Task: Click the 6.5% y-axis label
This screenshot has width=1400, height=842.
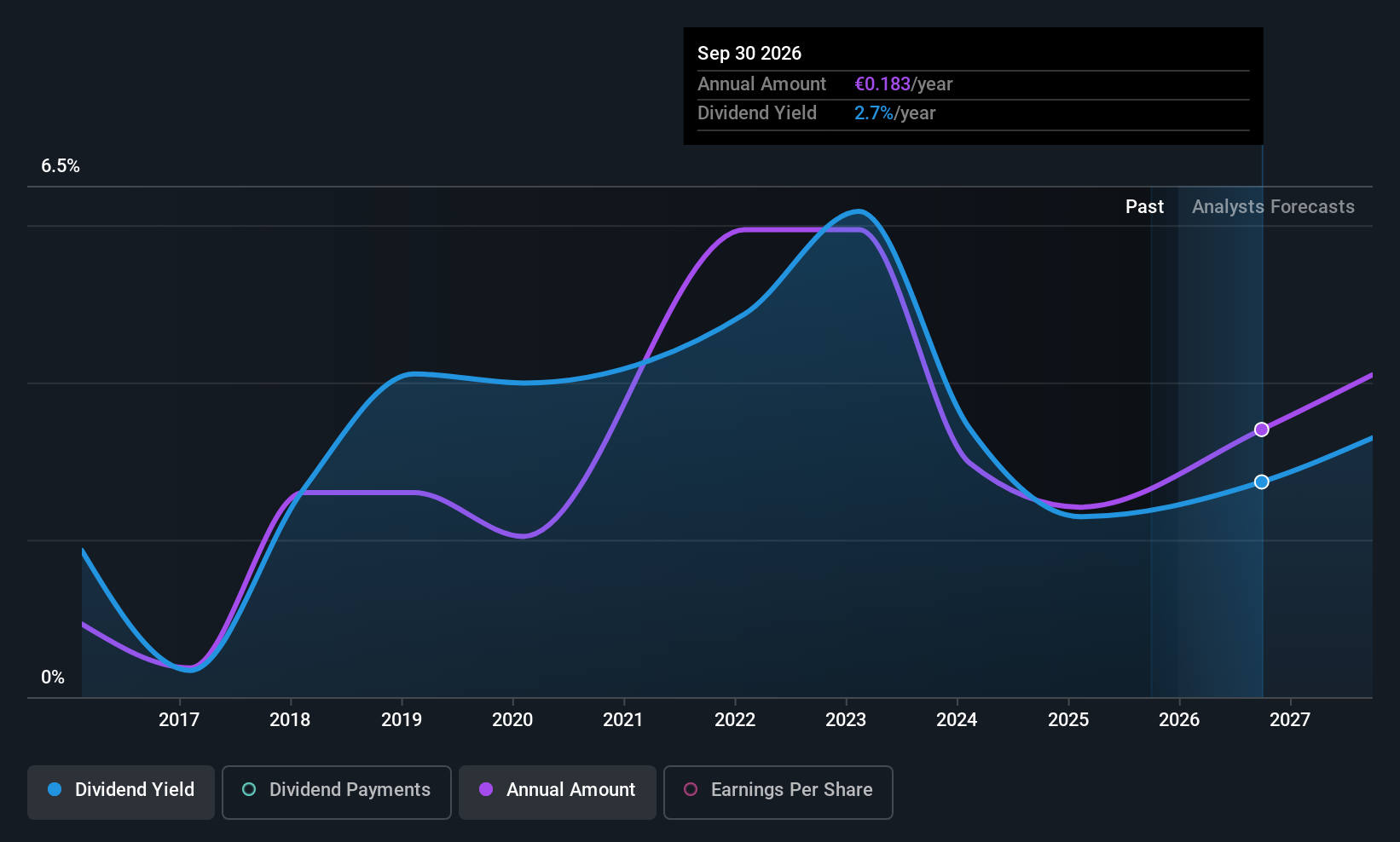Action: [x=61, y=166]
